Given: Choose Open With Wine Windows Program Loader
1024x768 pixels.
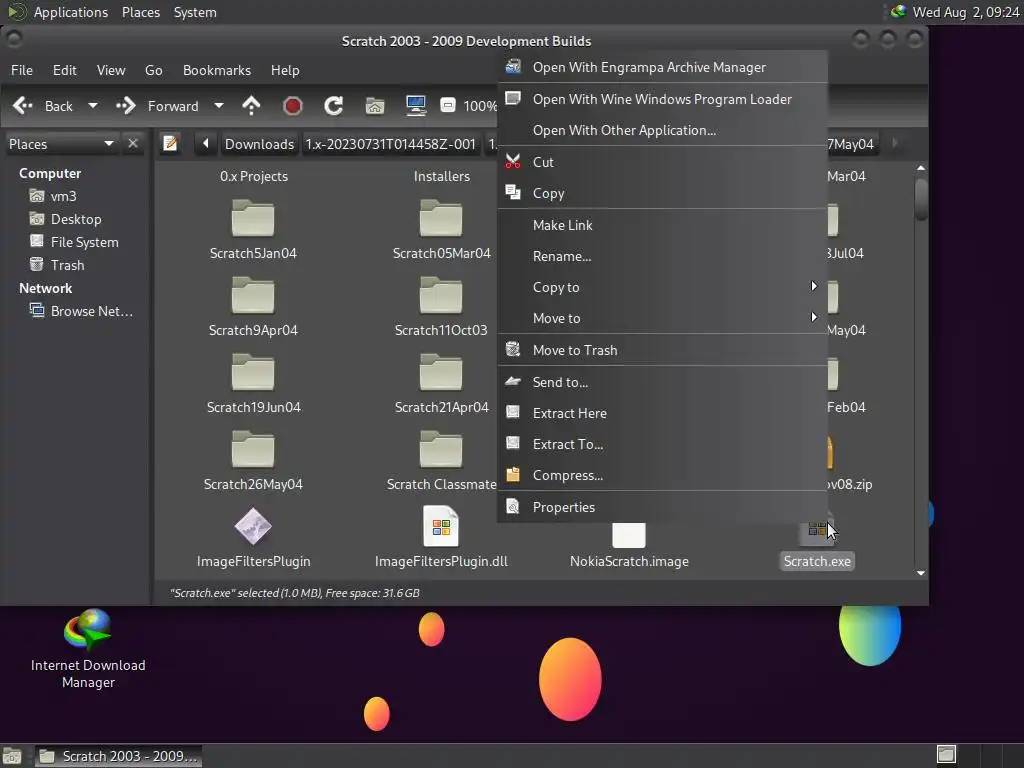Looking at the screenshot, I should (662, 99).
